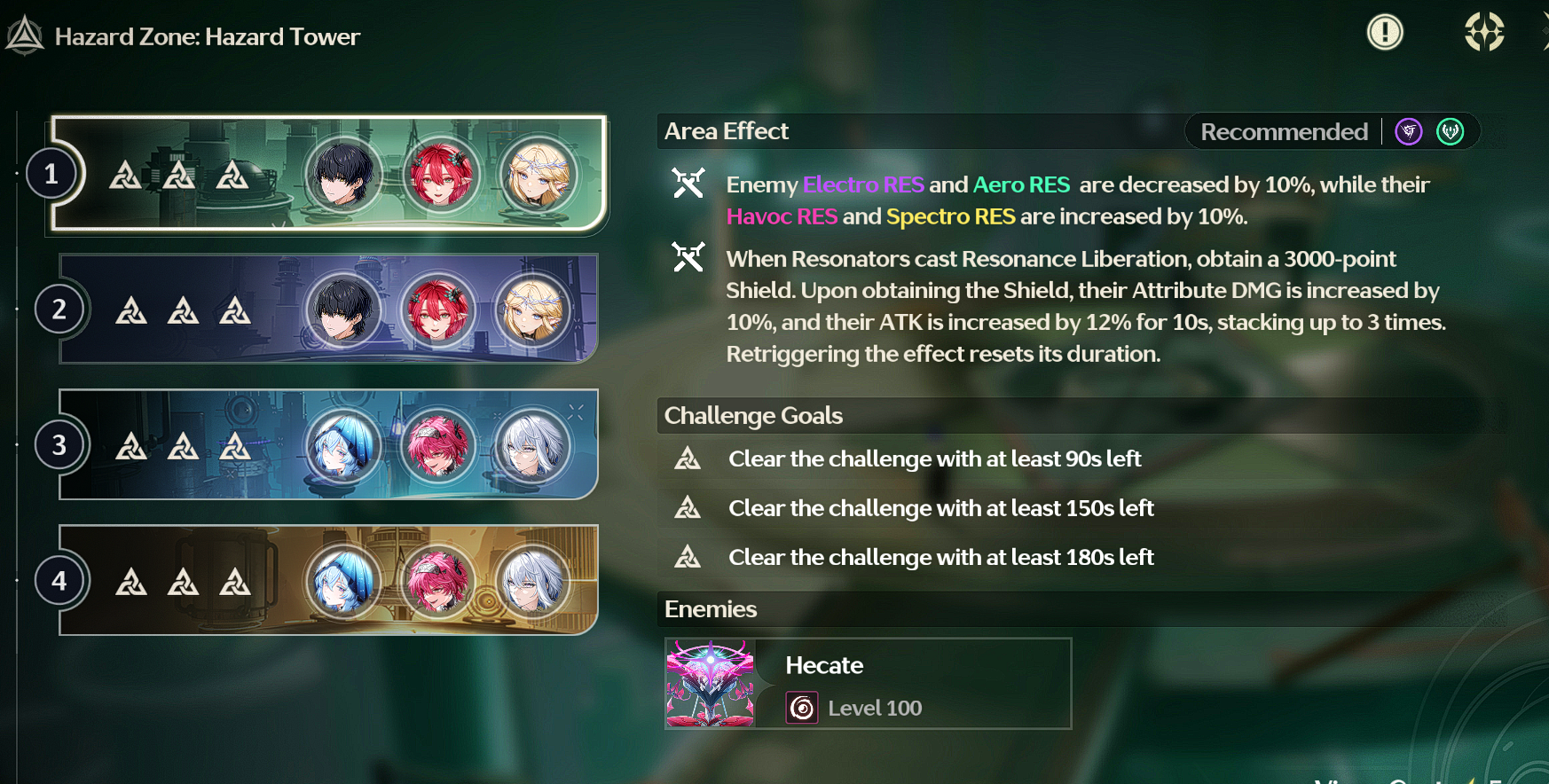Image resolution: width=1549 pixels, height=784 pixels.
Task: Click the Recommended label button
Action: (x=1284, y=131)
